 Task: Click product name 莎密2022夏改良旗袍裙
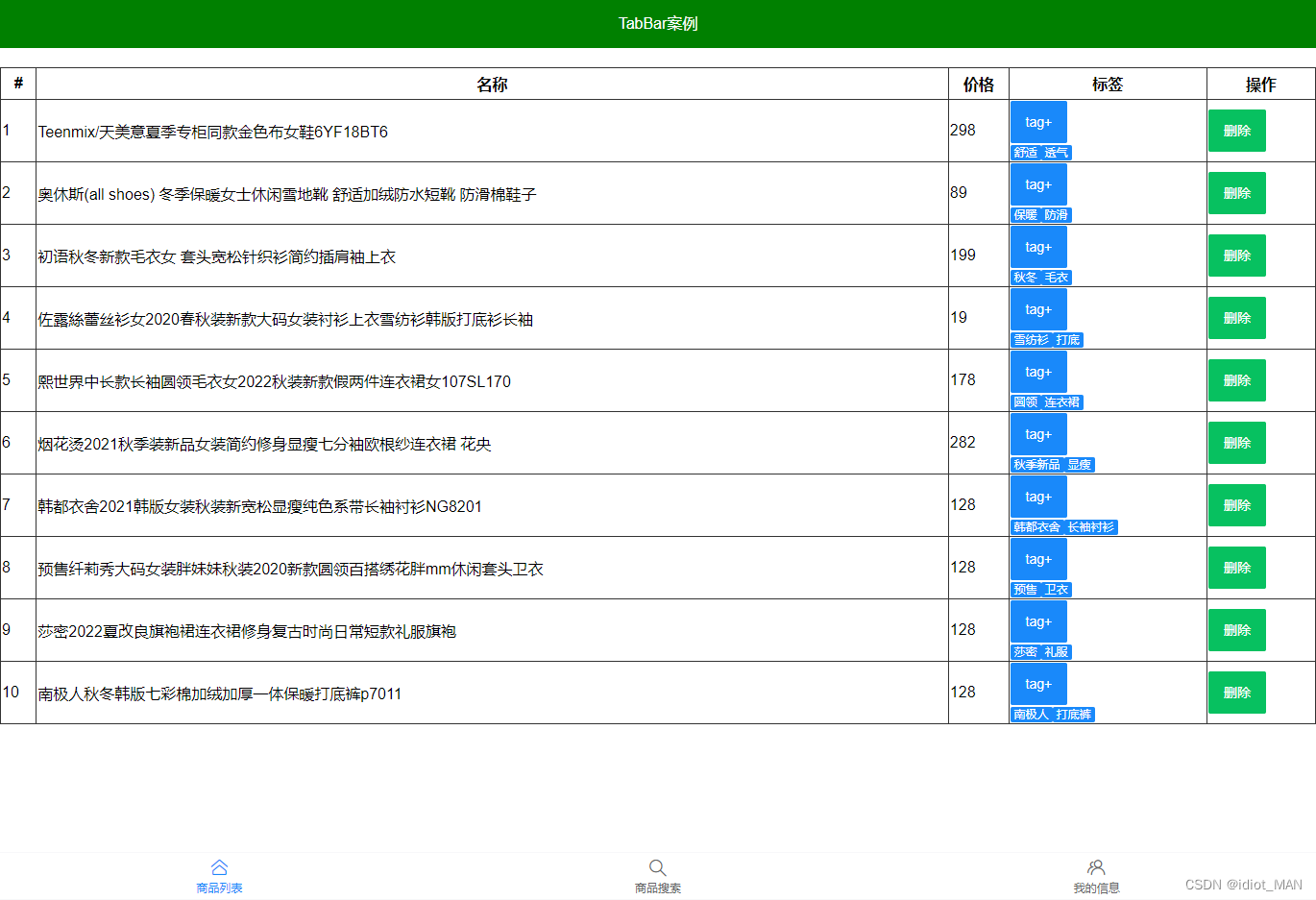(x=247, y=631)
